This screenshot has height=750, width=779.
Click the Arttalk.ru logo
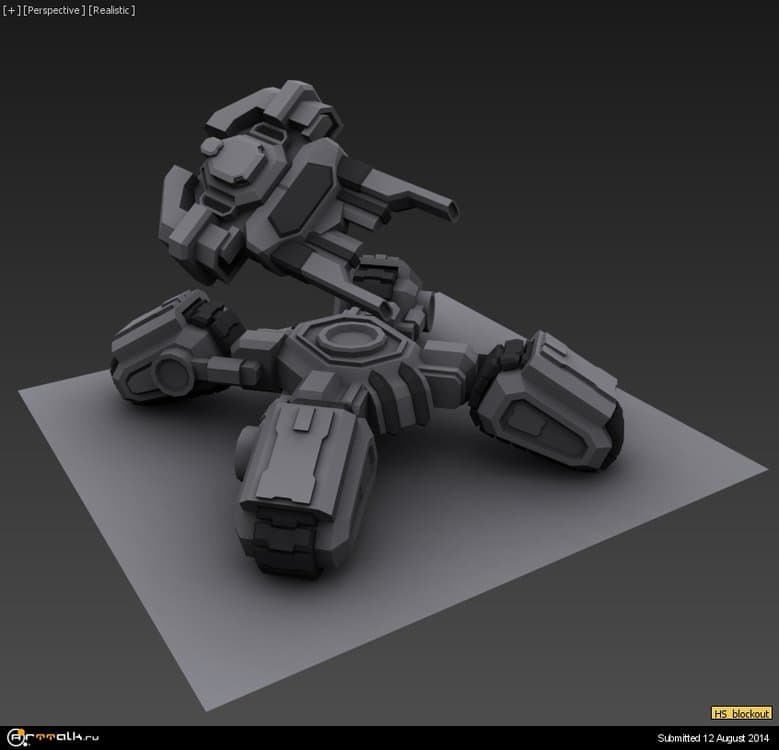[x=53, y=738]
